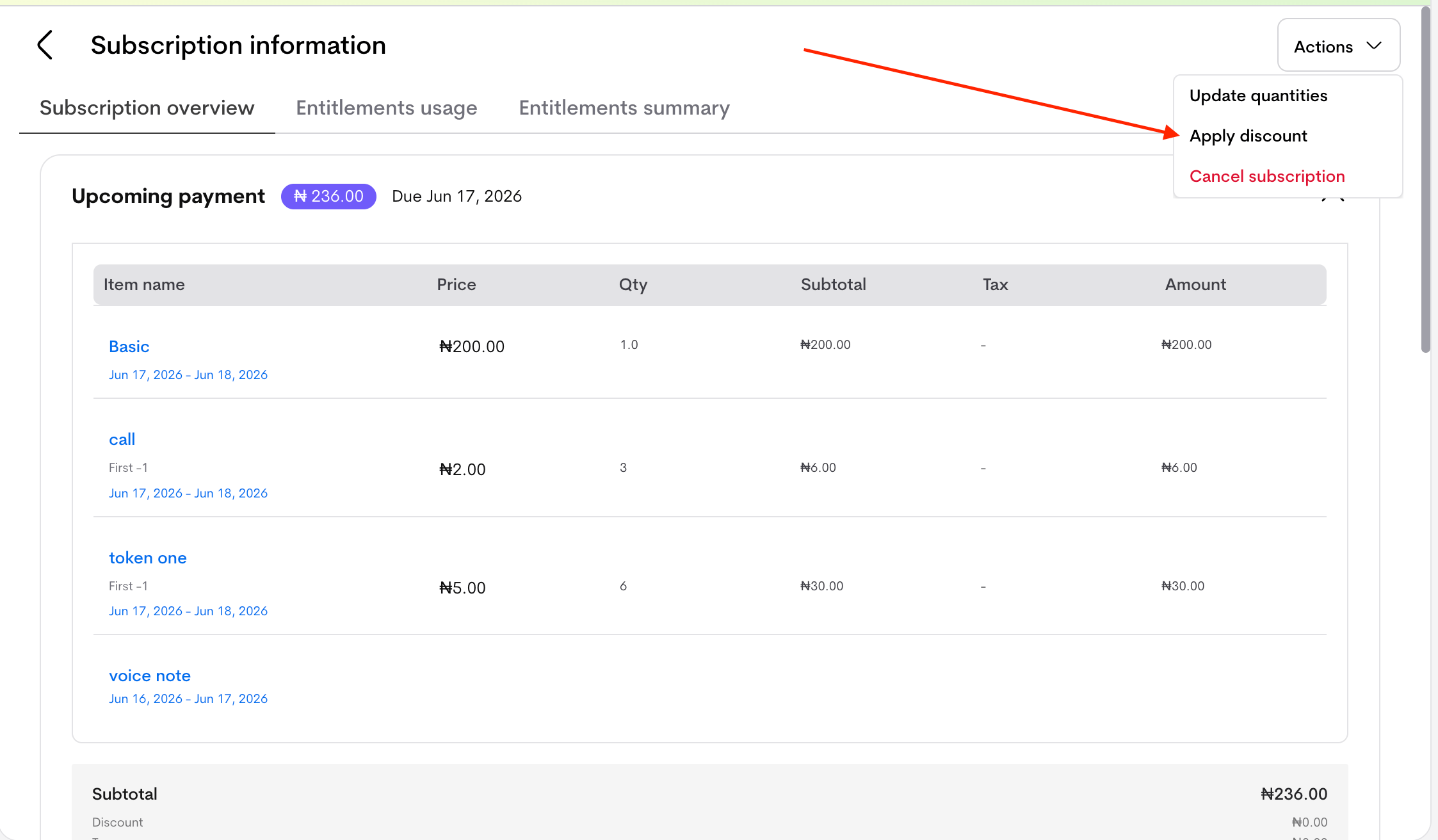This screenshot has width=1438, height=840.
Task: Click the ₦30.00 amount for token one
Action: (x=1183, y=586)
